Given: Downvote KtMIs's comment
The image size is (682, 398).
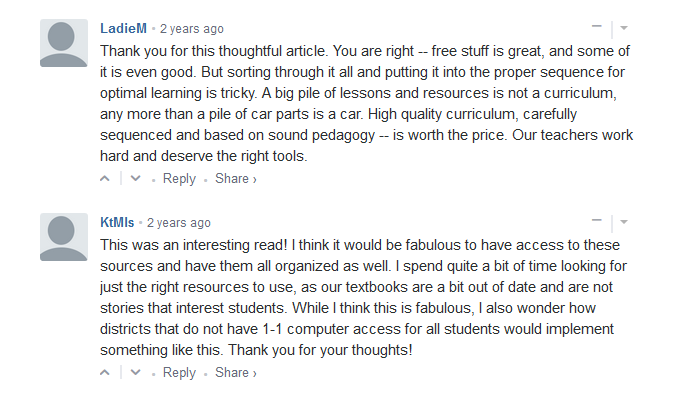Looking at the screenshot, I should click(136, 372).
